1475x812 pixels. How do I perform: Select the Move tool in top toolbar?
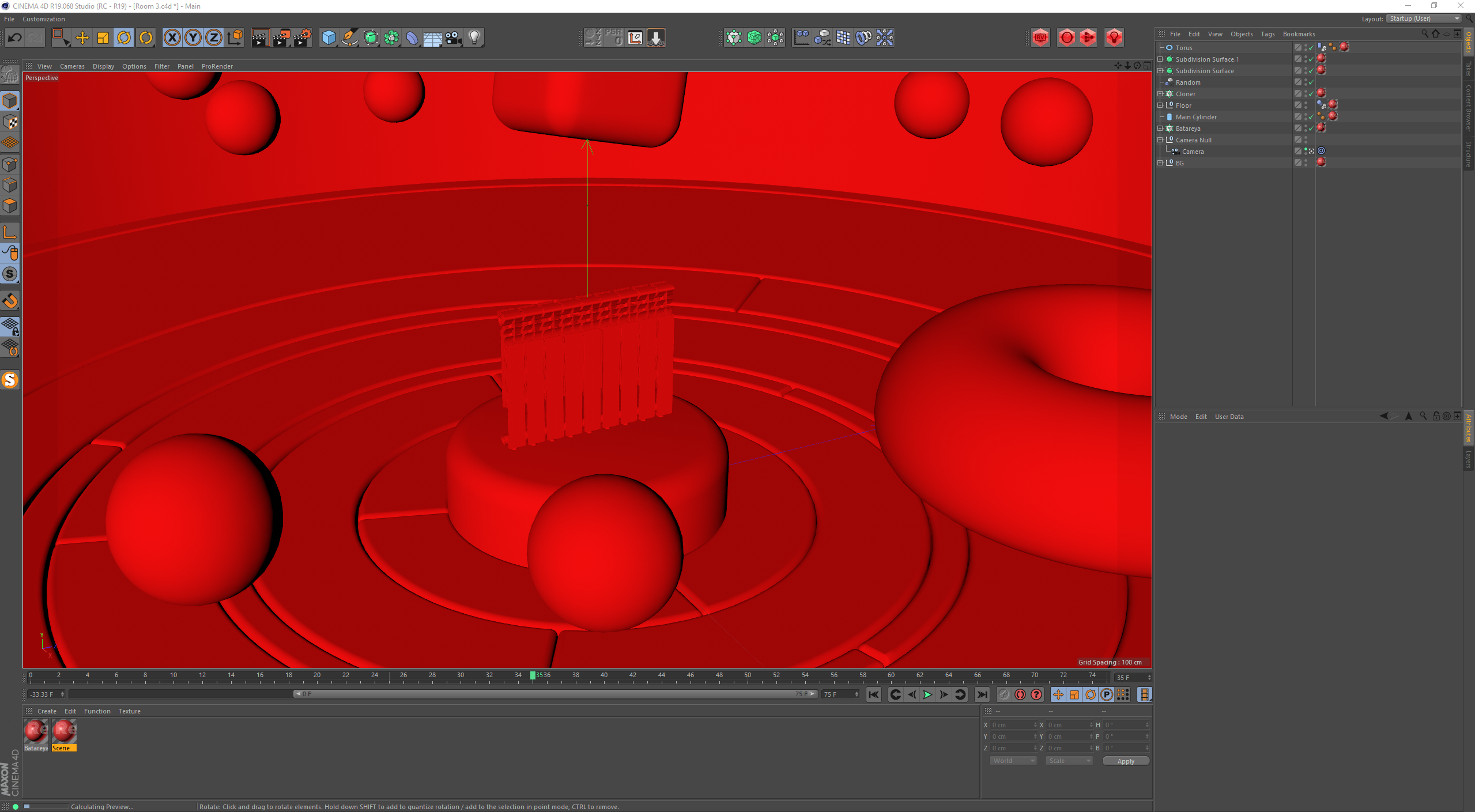coord(82,38)
